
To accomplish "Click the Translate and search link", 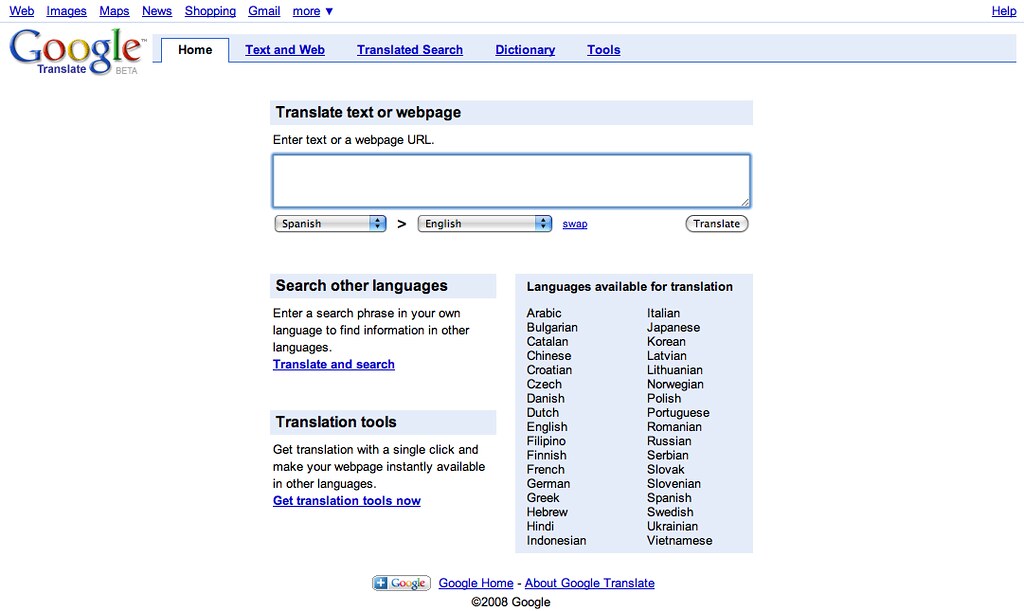I will pyautogui.click(x=333, y=364).
